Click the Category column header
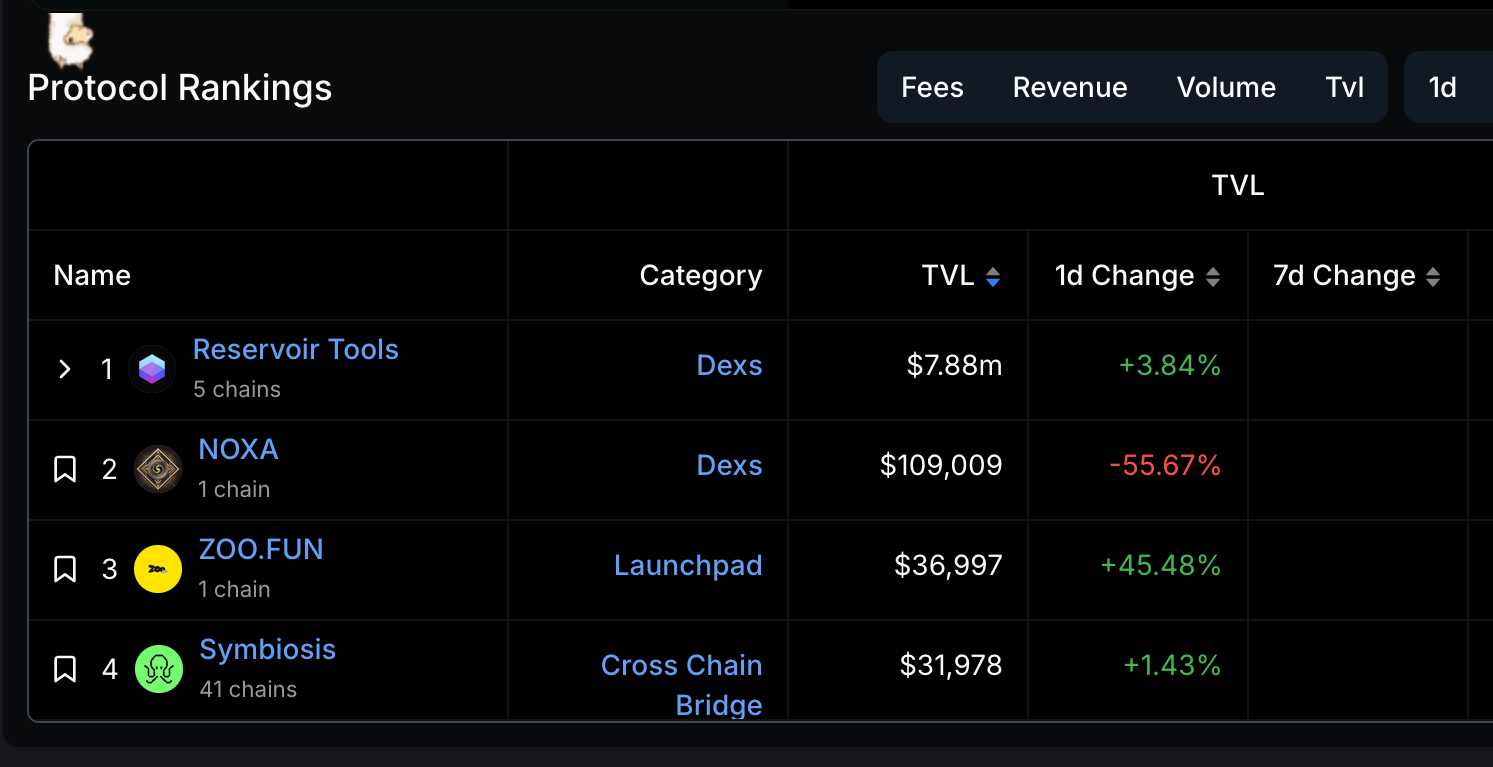Image resolution: width=1493 pixels, height=767 pixels. (701, 276)
